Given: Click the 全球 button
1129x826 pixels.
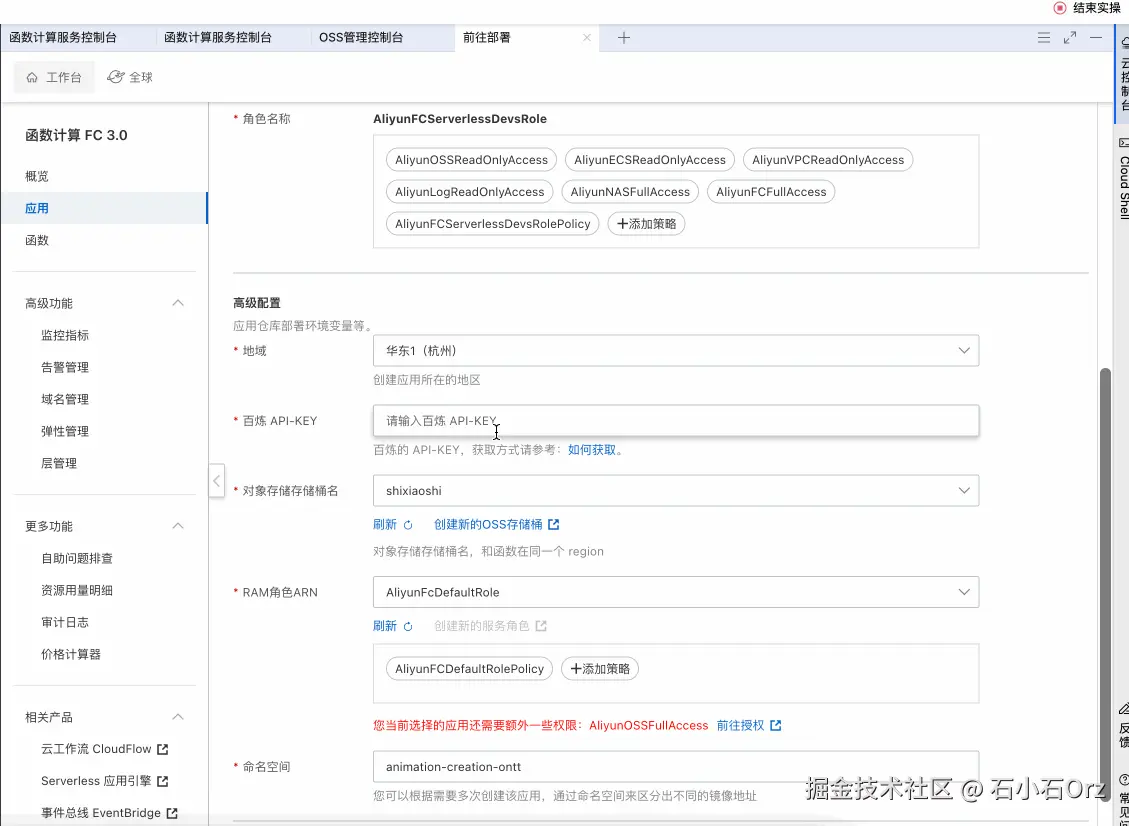Looking at the screenshot, I should click(x=130, y=77).
